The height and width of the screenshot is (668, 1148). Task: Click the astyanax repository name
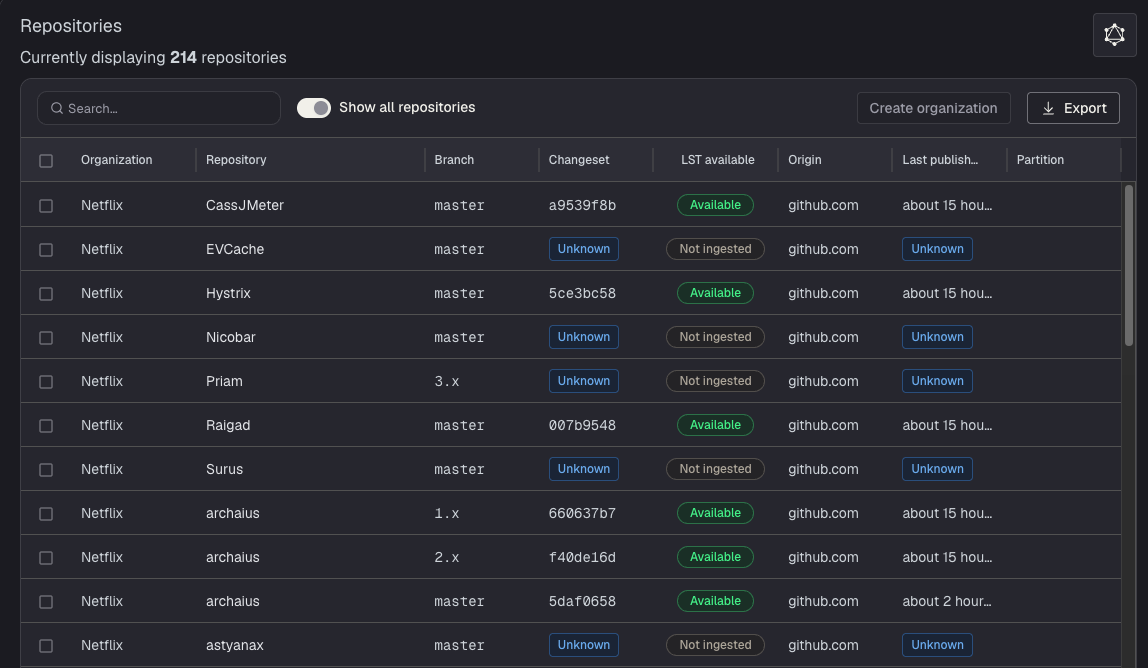coord(234,645)
